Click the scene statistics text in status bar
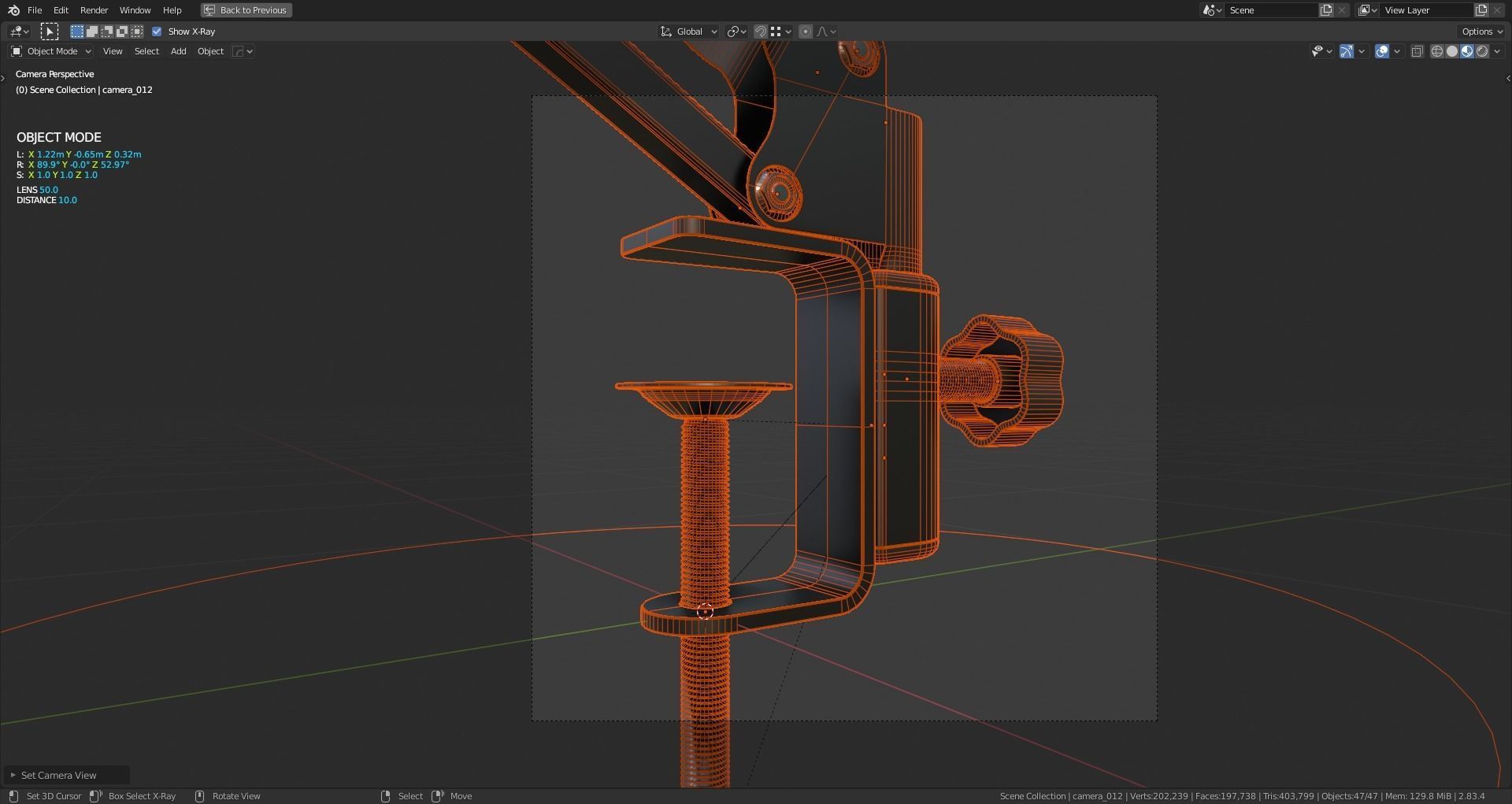This screenshot has width=1512, height=804. (x=1242, y=796)
